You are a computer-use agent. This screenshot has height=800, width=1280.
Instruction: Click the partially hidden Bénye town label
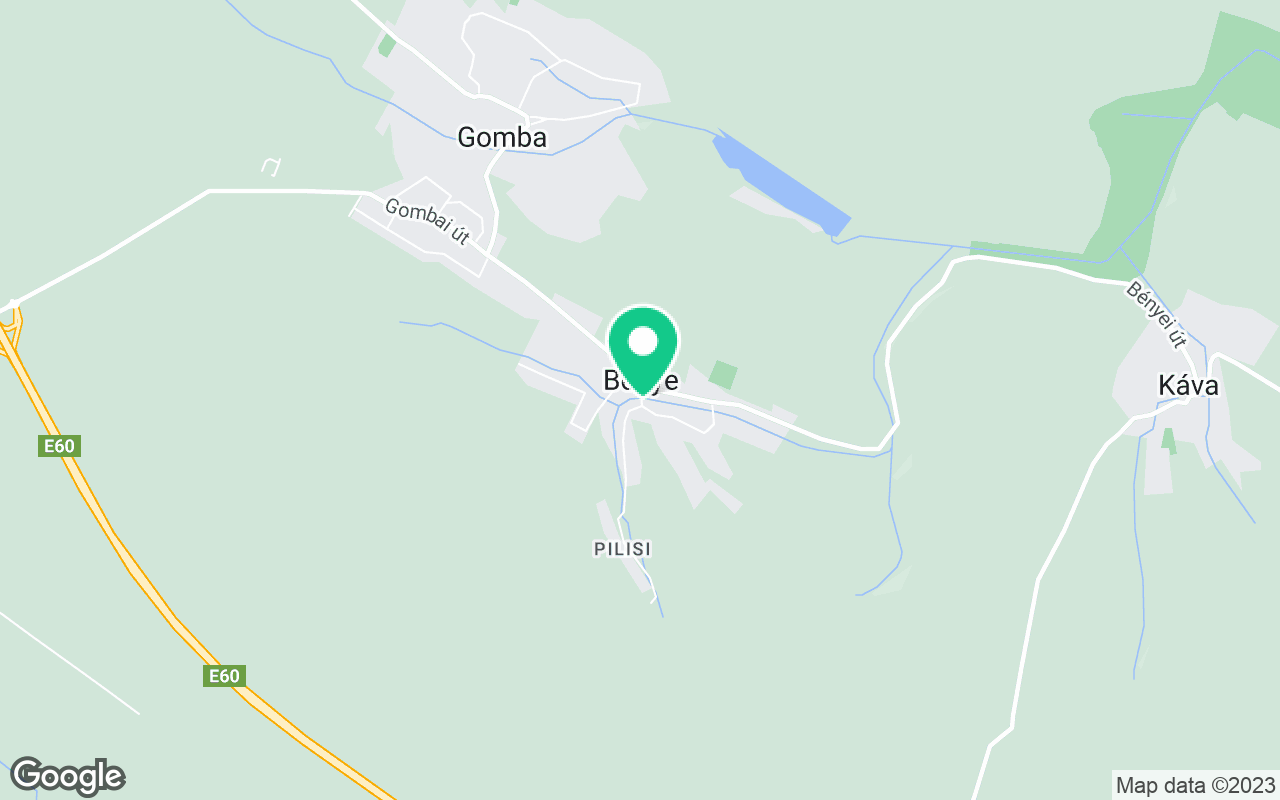point(641,381)
